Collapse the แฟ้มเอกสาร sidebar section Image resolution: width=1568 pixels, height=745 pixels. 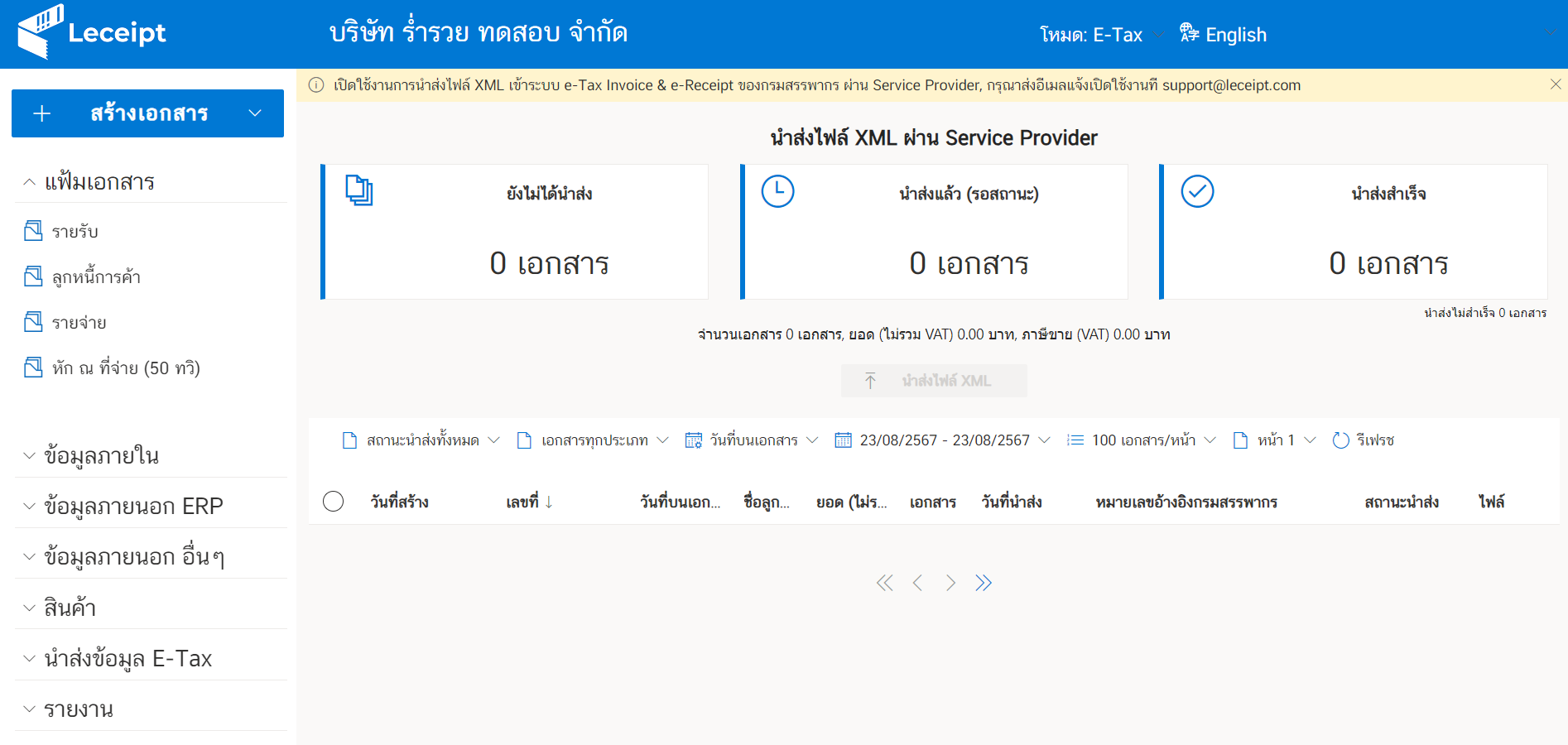tap(27, 181)
